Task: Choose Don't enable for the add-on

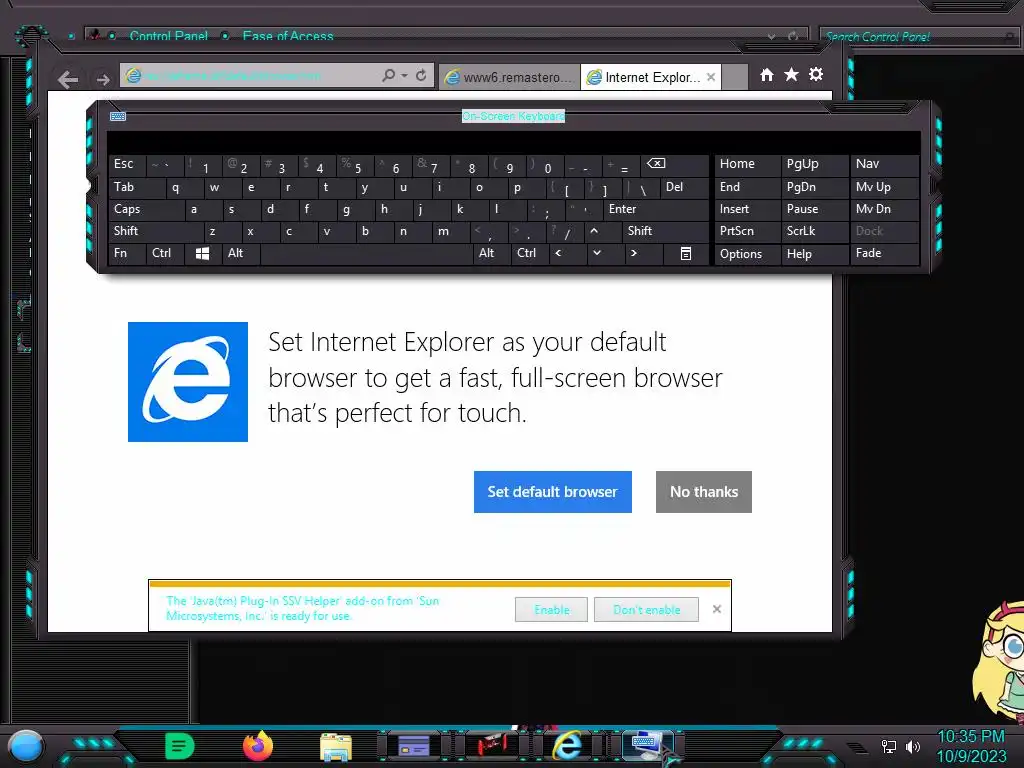Action: coord(647,609)
